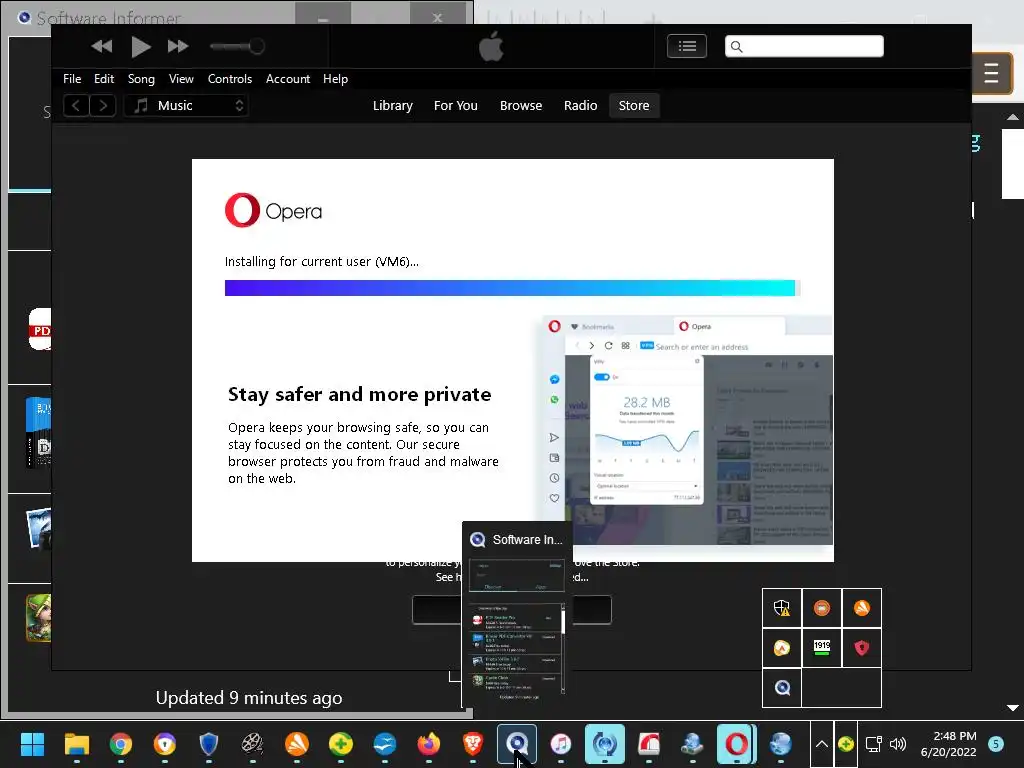This screenshot has width=1024, height=768.
Task: Click the Avast overflow tray icon
Action: [861, 608]
